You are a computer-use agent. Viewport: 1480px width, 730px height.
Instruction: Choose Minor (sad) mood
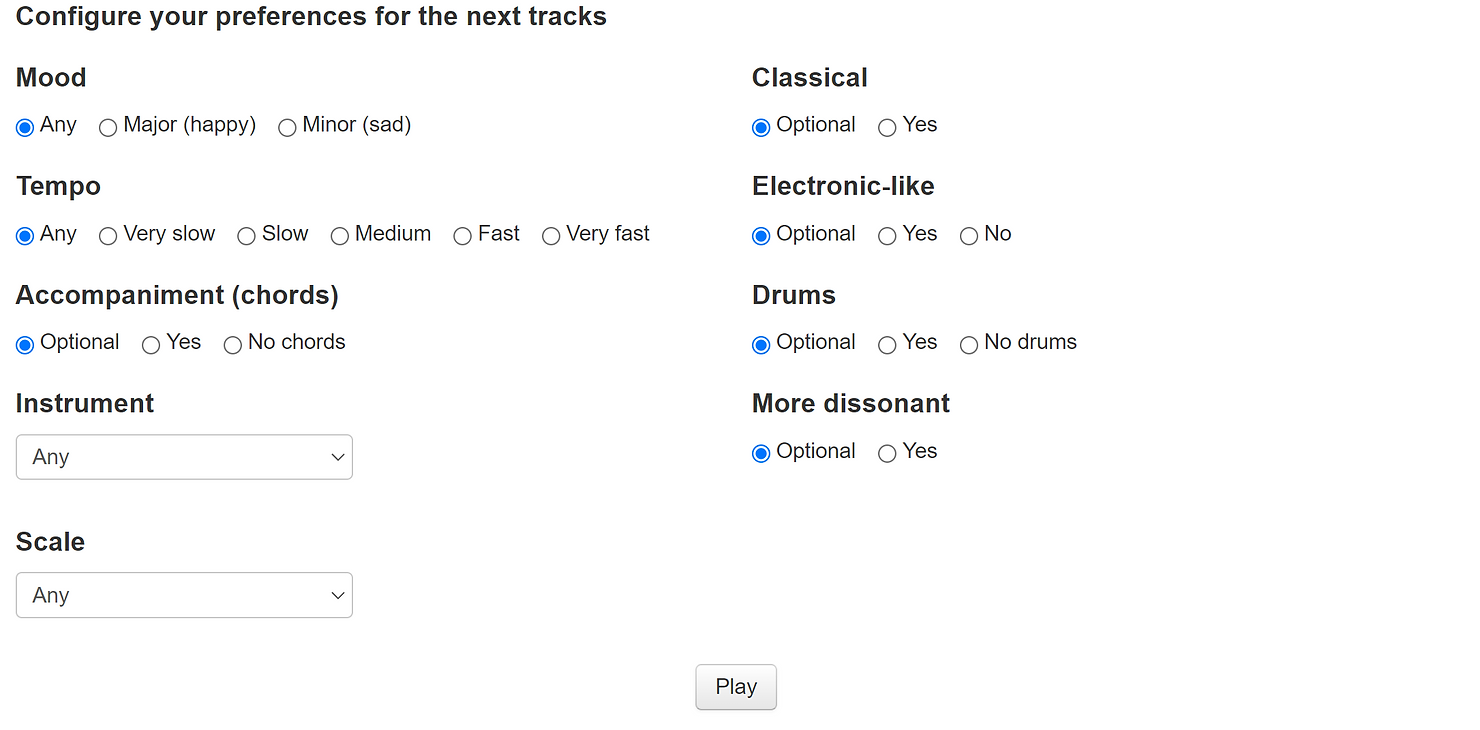tap(287, 127)
